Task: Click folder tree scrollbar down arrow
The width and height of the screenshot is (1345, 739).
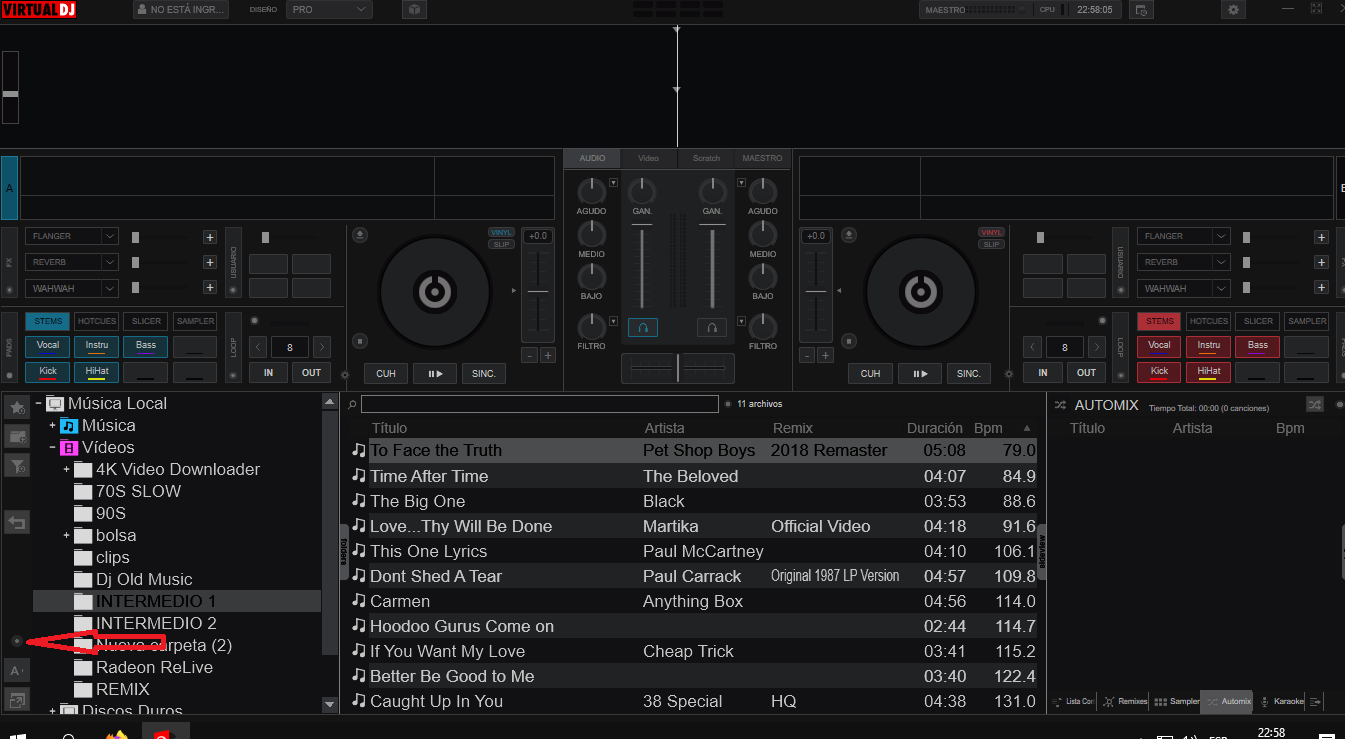Action: [x=330, y=705]
